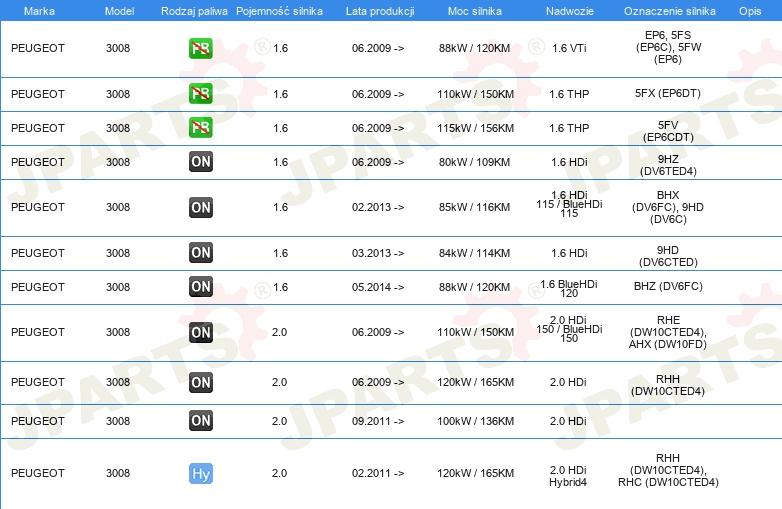
Task: Select the 84kW / 114KM power cell
Action: [474, 253]
